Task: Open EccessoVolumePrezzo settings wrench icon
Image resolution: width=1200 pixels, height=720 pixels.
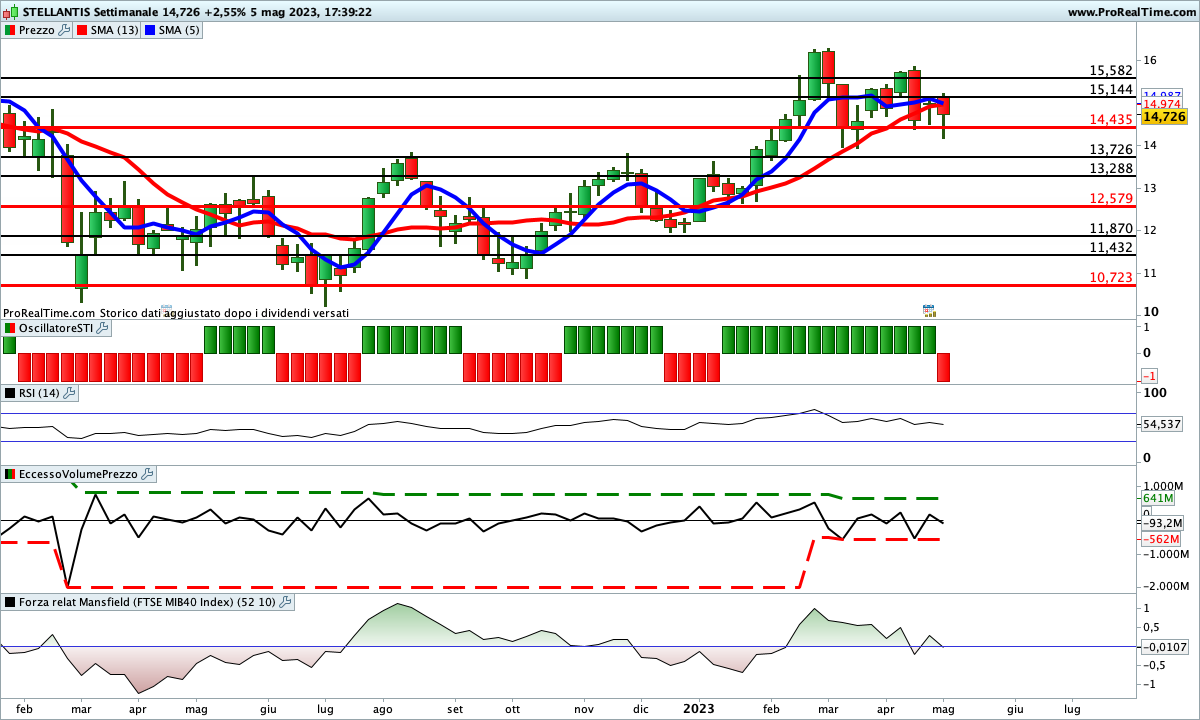Action: [147, 473]
